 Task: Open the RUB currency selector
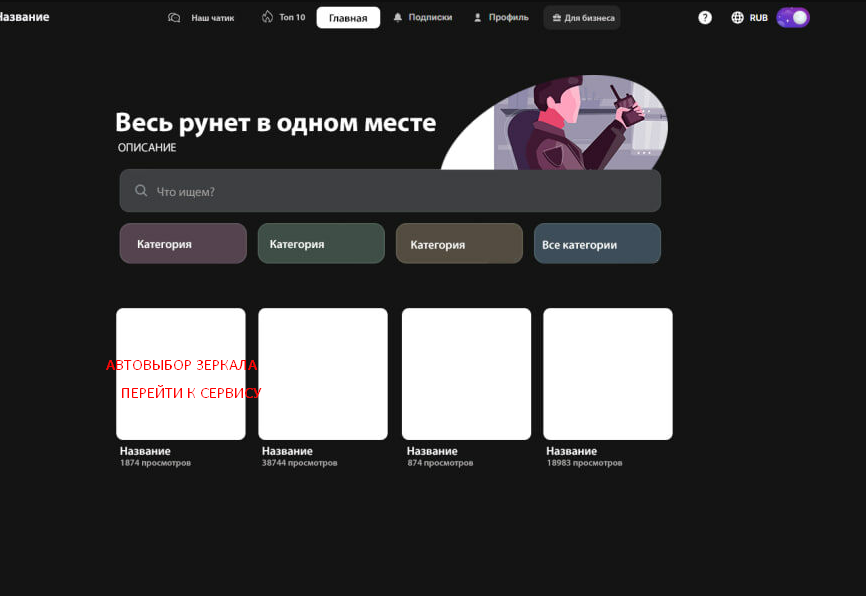[759, 18]
